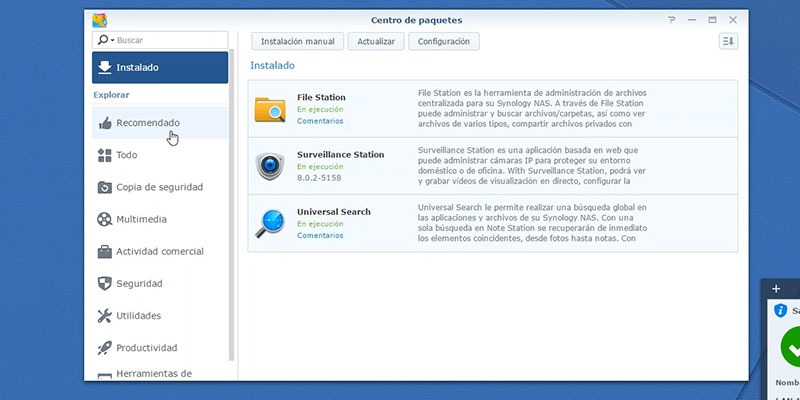Open Surveillance Station package title
The image size is (800, 400).
[340, 155]
